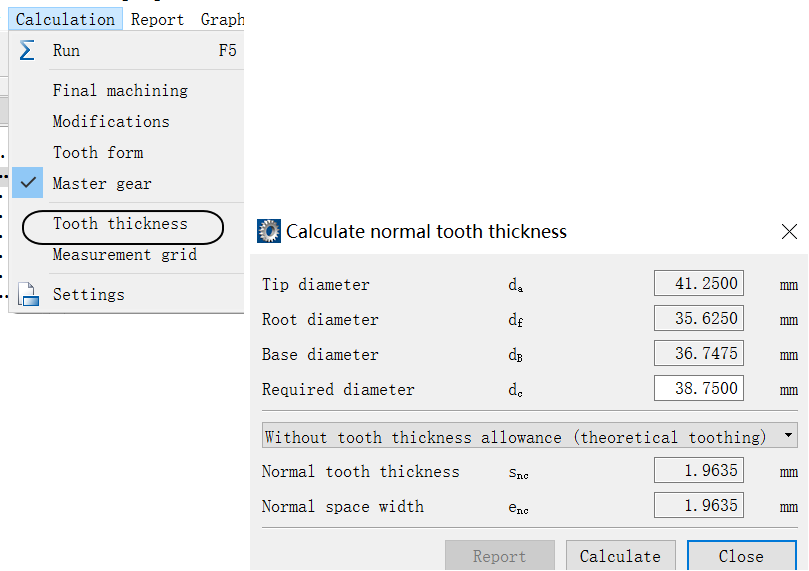Open the Graph menu
The width and height of the screenshot is (809, 571).
click(222, 19)
